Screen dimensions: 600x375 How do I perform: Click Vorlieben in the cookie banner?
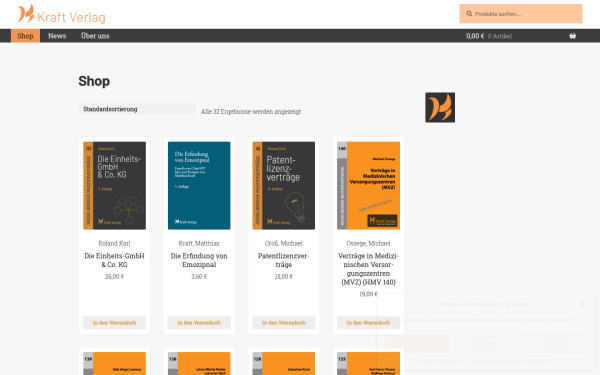(554, 344)
